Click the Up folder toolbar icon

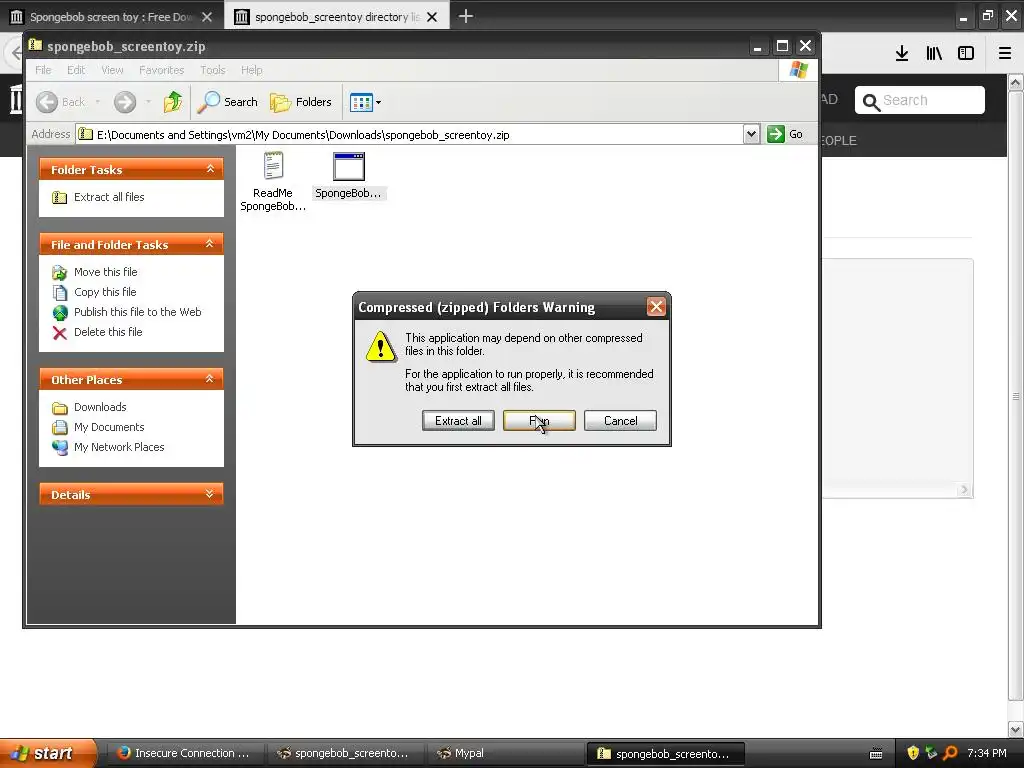click(172, 102)
